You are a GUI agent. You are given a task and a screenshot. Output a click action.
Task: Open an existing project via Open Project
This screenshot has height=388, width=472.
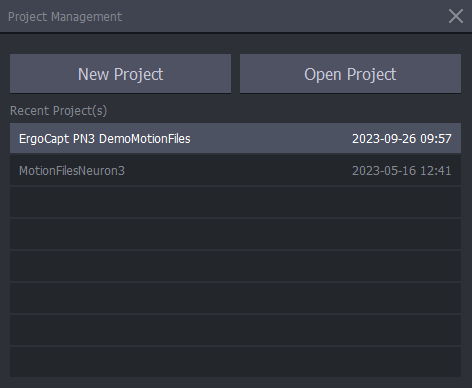tap(350, 74)
